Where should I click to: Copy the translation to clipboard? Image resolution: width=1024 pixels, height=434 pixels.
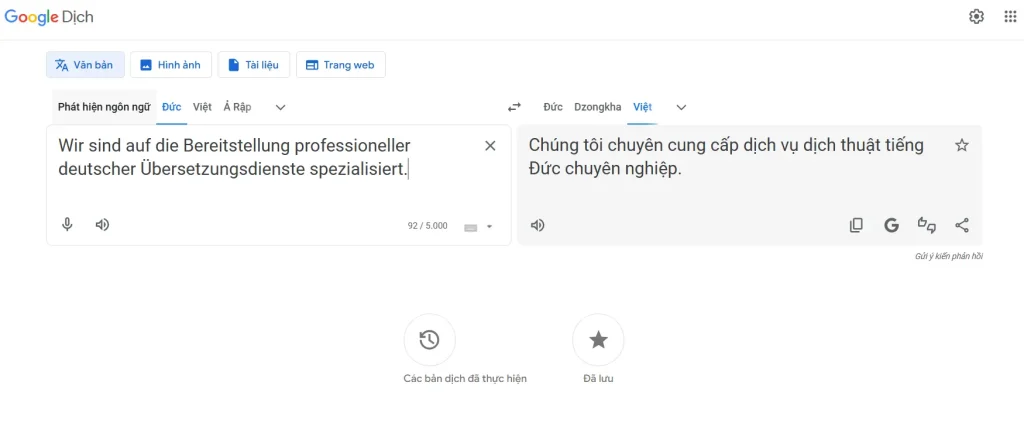tap(856, 225)
